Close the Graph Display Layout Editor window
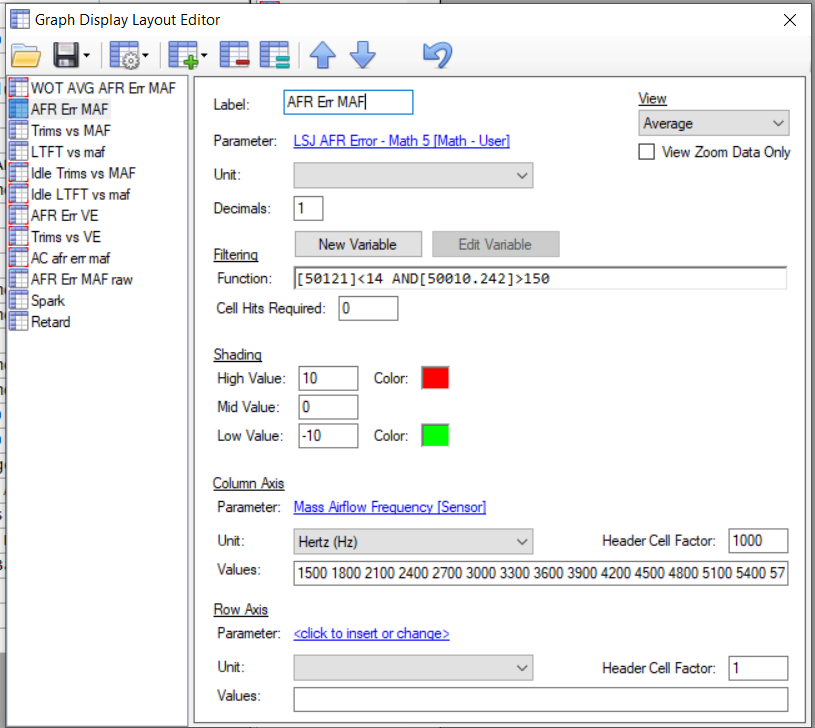The width and height of the screenshot is (815, 728). pos(790,20)
